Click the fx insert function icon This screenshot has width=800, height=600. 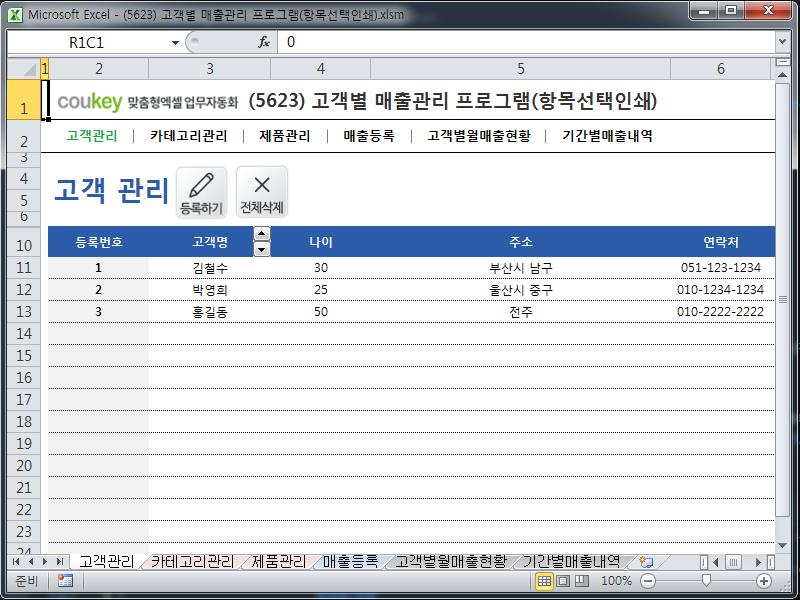coord(264,42)
